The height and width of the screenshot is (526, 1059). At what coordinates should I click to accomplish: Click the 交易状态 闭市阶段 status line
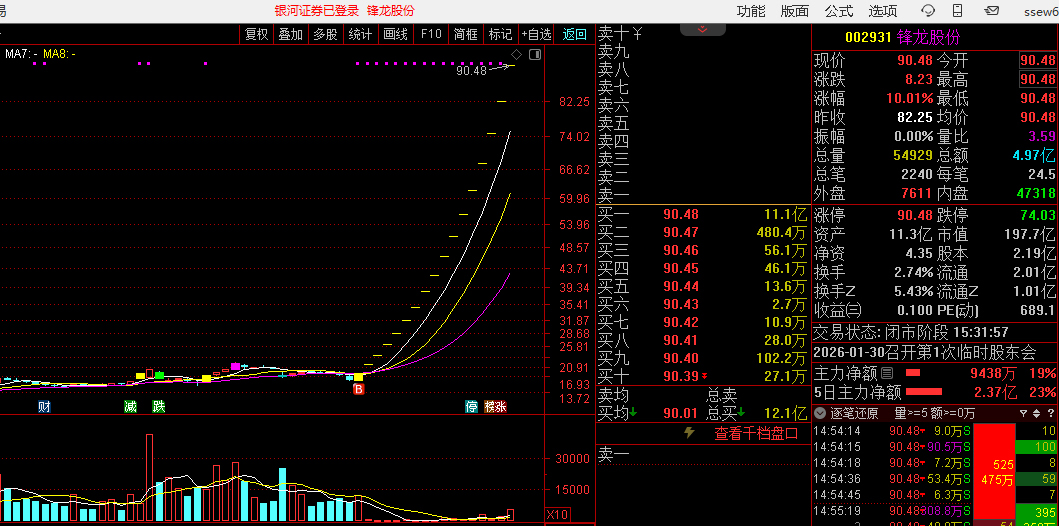[x=911, y=333]
